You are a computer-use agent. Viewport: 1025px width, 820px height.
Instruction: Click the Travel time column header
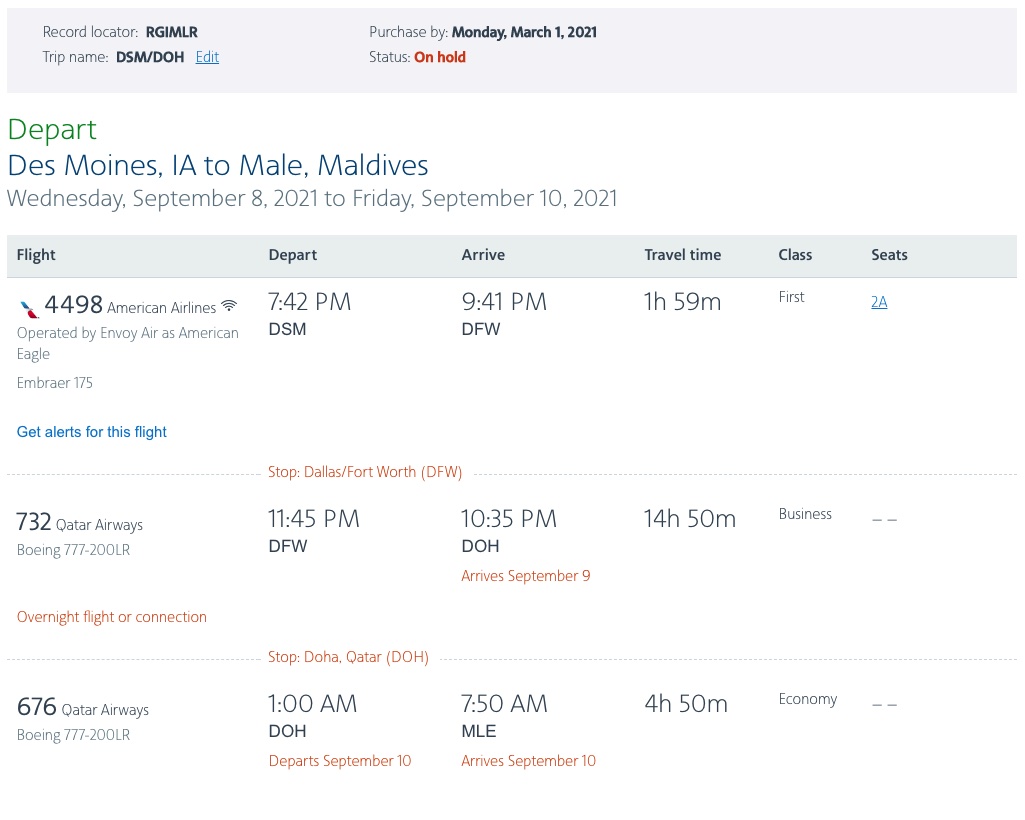pyautogui.click(x=682, y=255)
